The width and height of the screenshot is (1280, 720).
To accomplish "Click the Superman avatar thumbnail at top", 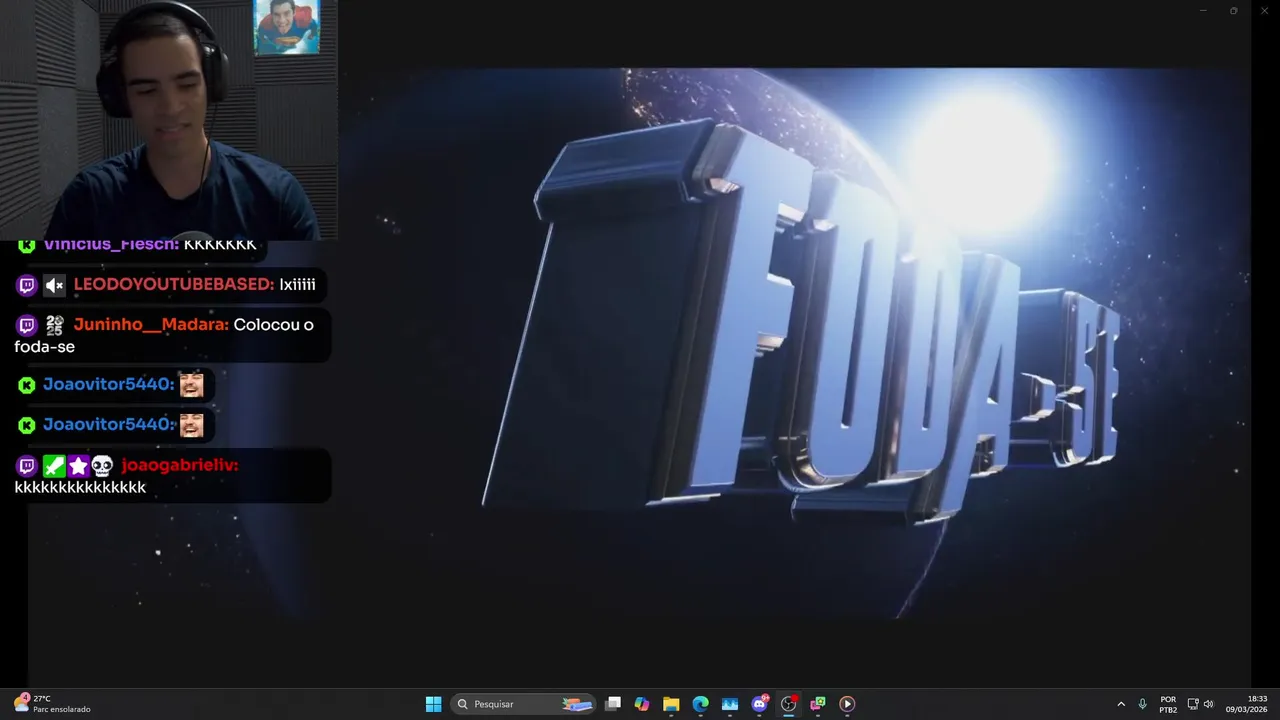I will [287, 27].
